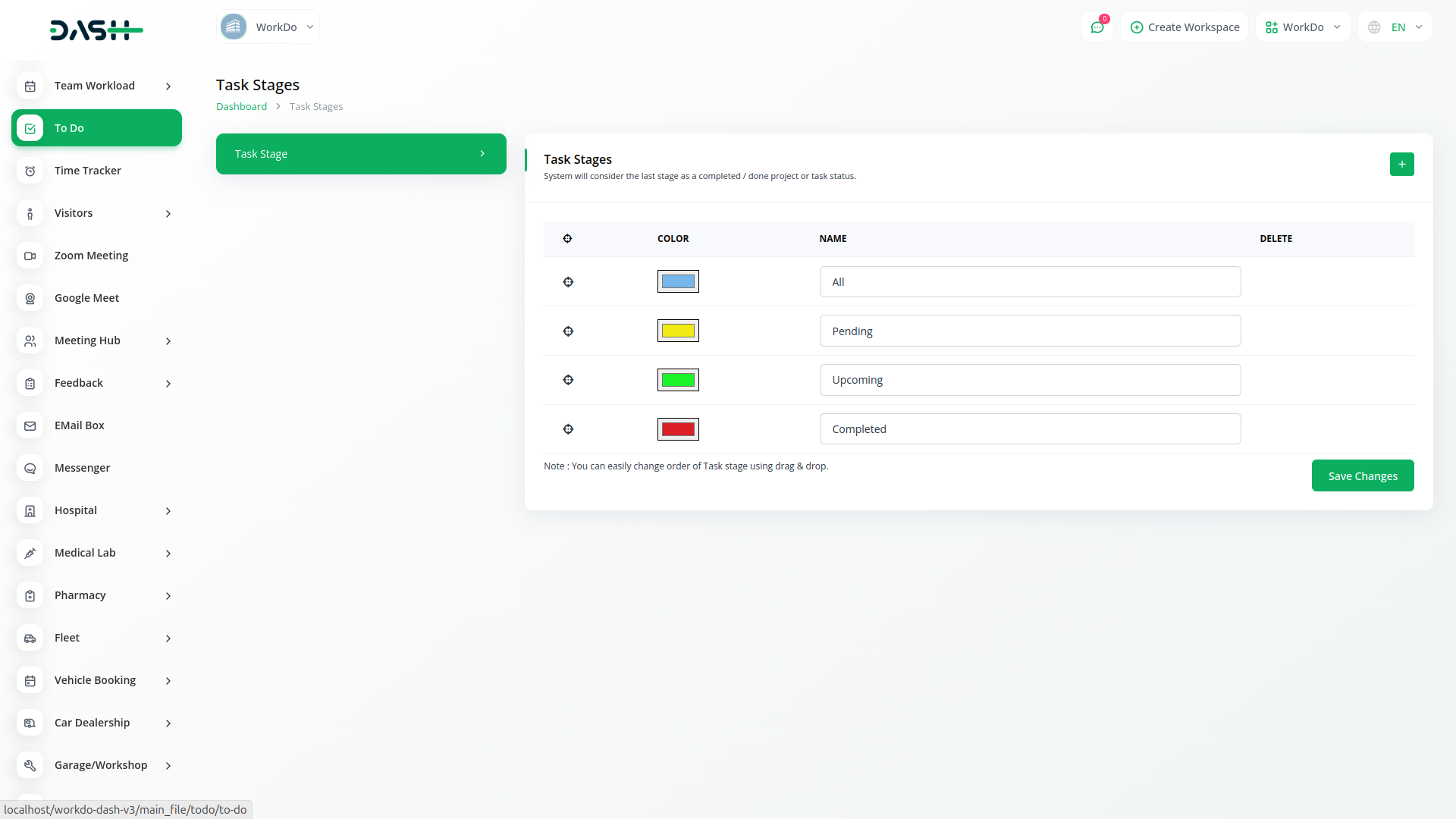Click the green plus add stage button
Screen dimensions: 1456x819
pos(1401,164)
